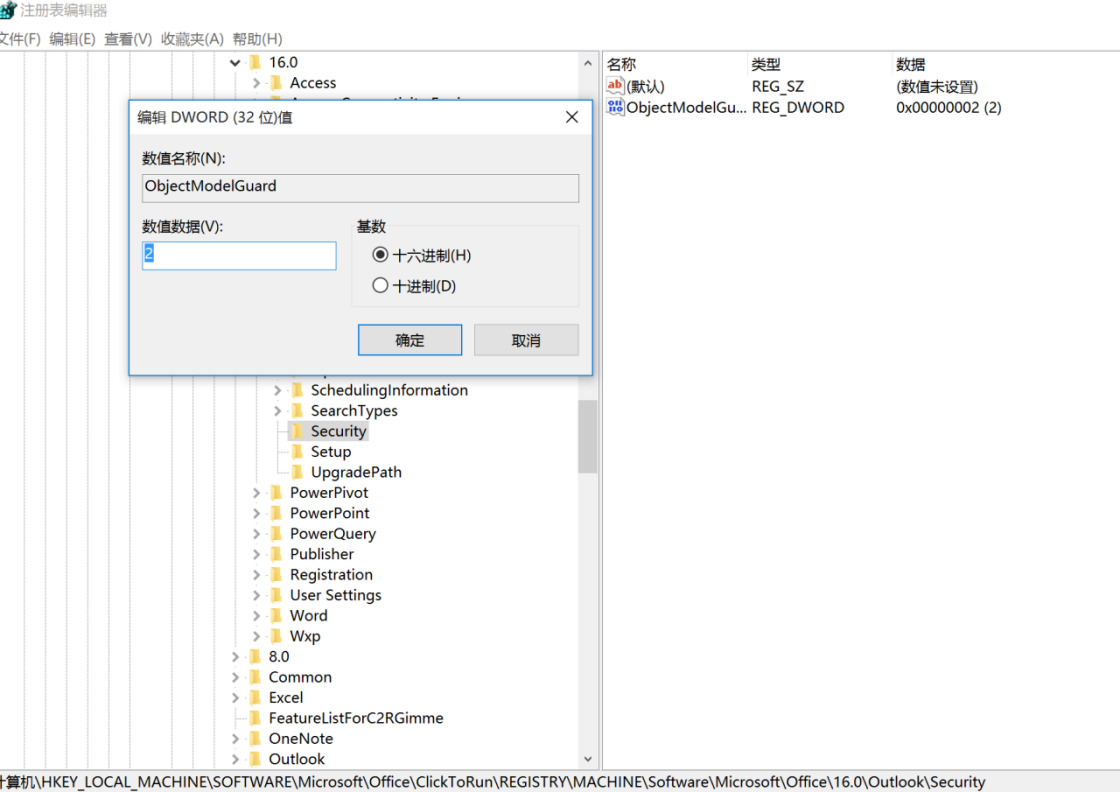Select the hexadecimal (十六进制) radio button
Image resolution: width=1120 pixels, height=792 pixels.
coord(380,255)
